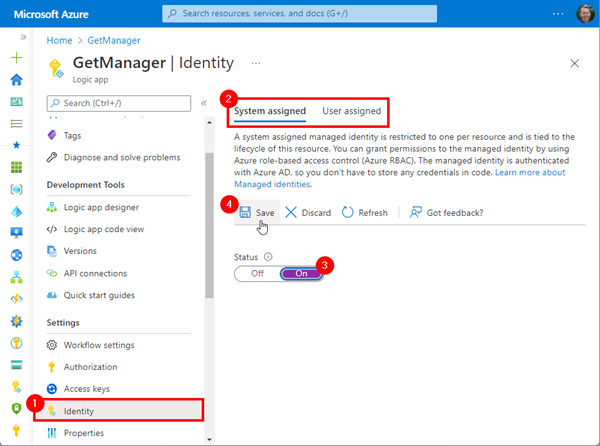Click the Status info icon
The width and height of the screenshot is (600, 446).
click(268, 257)
